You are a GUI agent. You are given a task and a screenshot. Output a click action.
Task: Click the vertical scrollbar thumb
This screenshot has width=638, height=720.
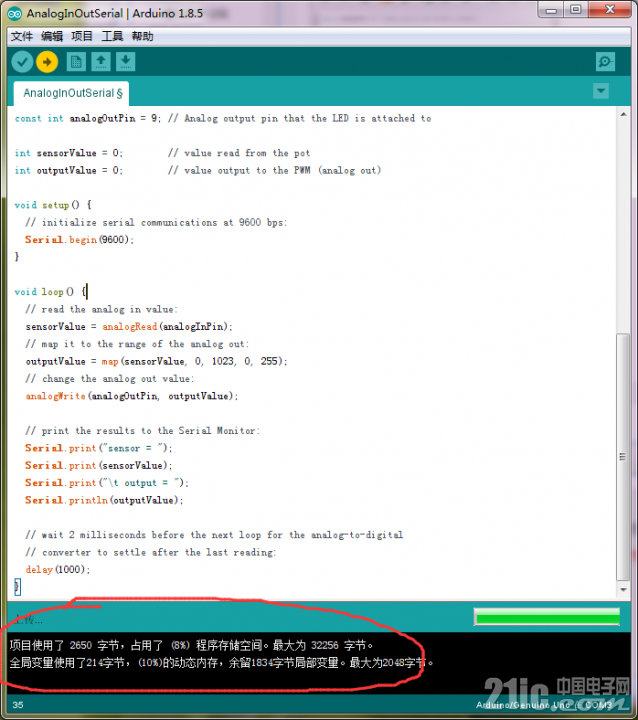click(x=623, y=457)
